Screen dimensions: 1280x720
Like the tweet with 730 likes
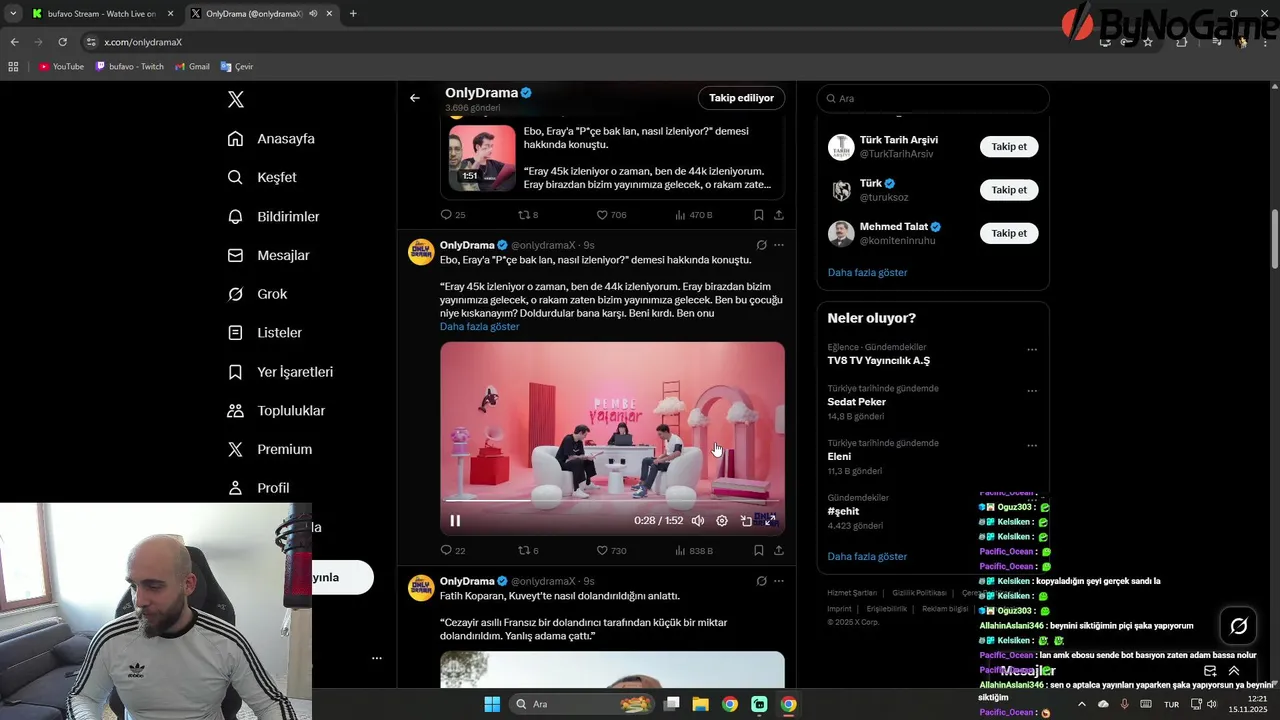(x=611, y=550)
